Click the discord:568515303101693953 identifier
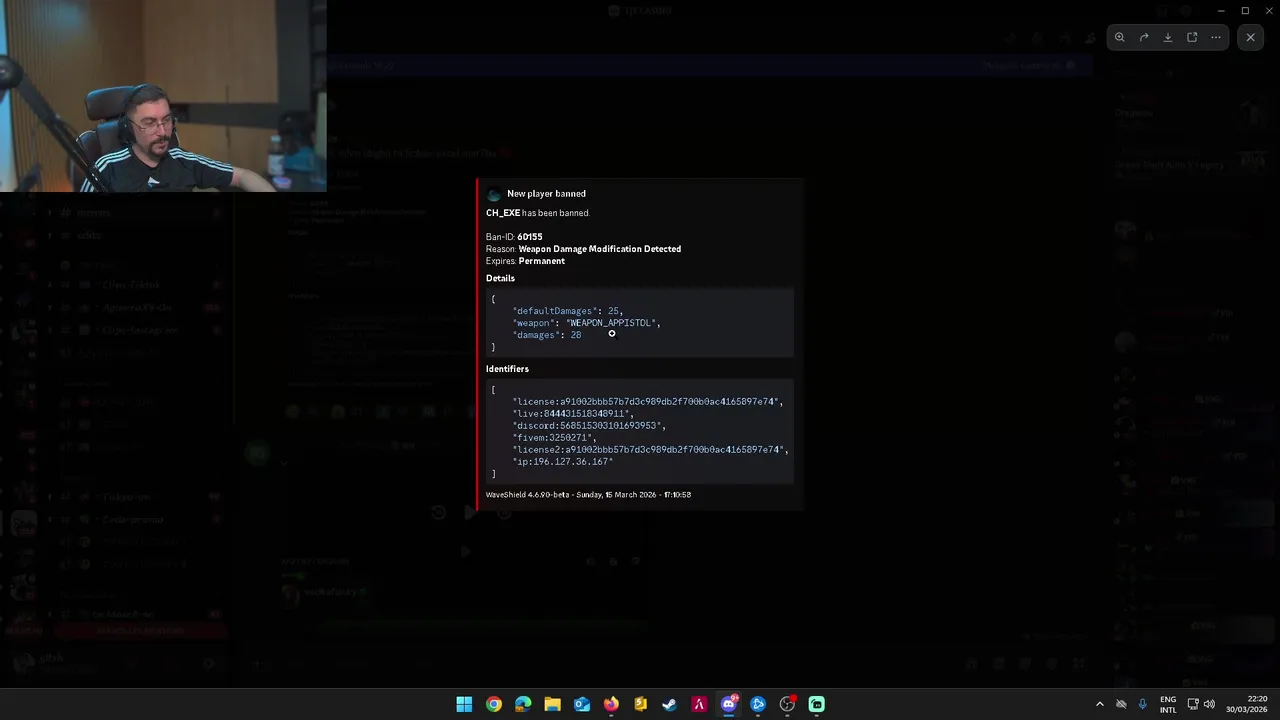Screen dimensions: 1280x720 point(588,426)
